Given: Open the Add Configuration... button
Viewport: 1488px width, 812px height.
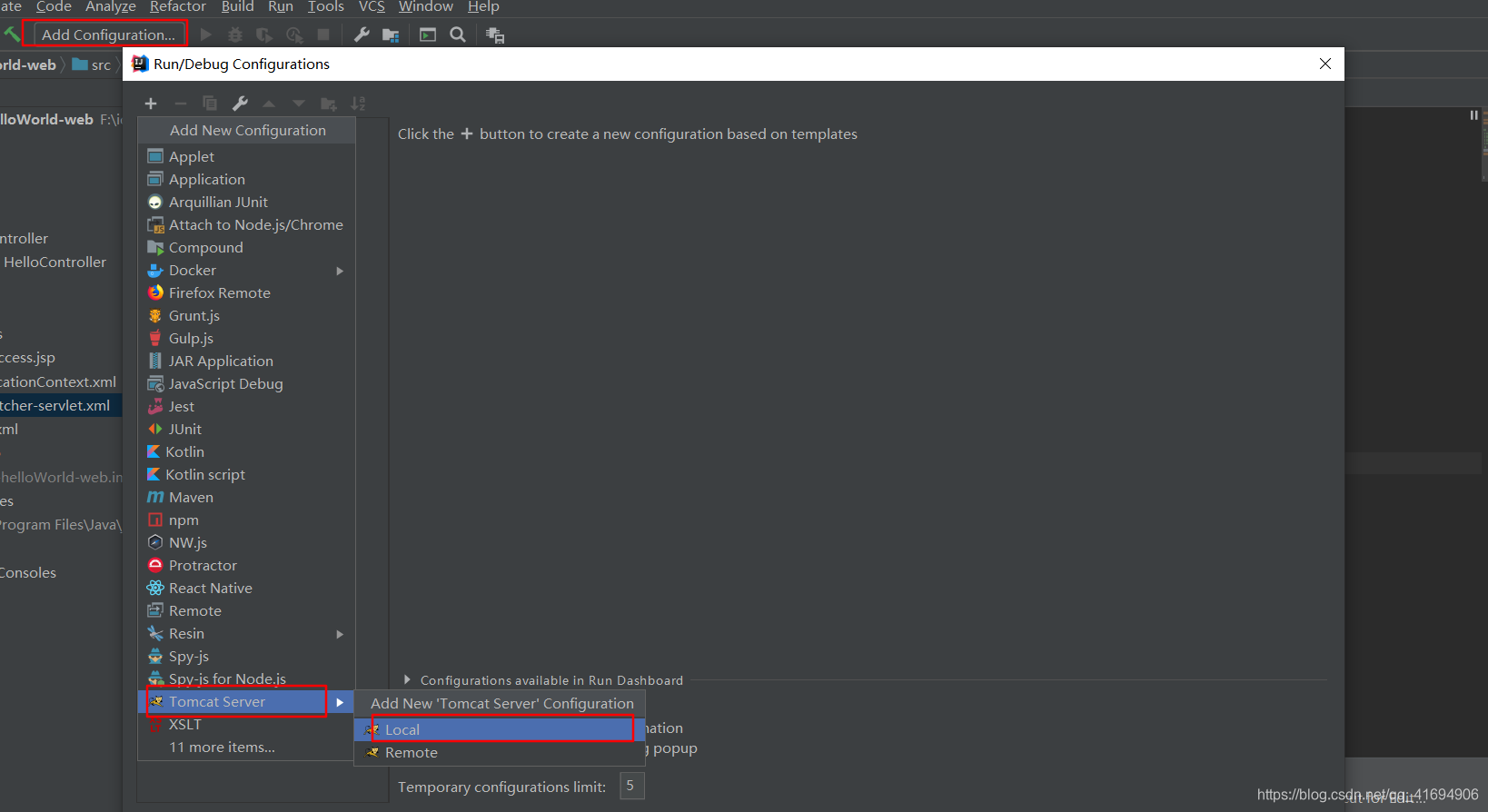Looking at the screenshot, I should tap(108, 35).
